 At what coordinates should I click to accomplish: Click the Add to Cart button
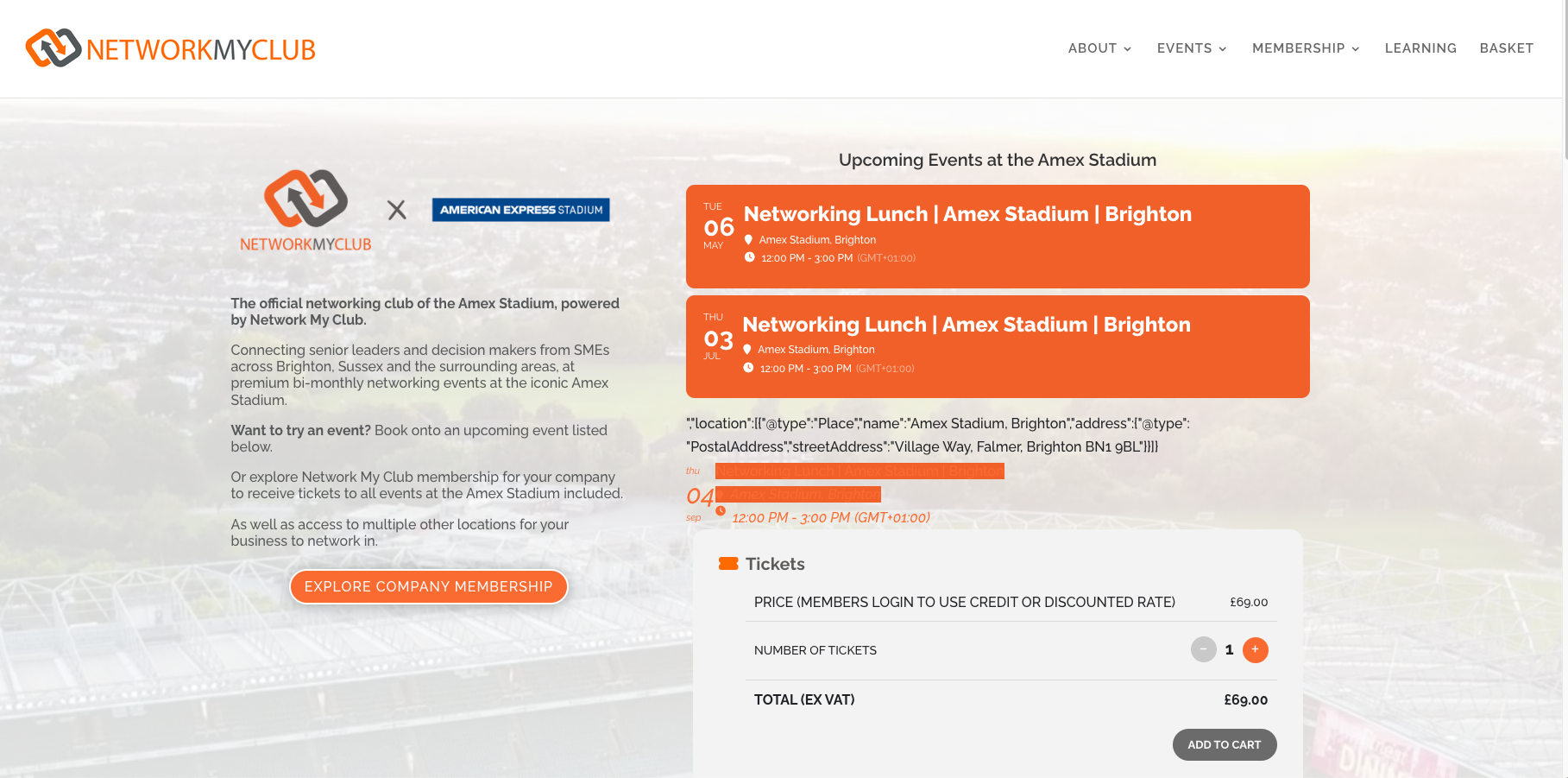pos(1225,745)
